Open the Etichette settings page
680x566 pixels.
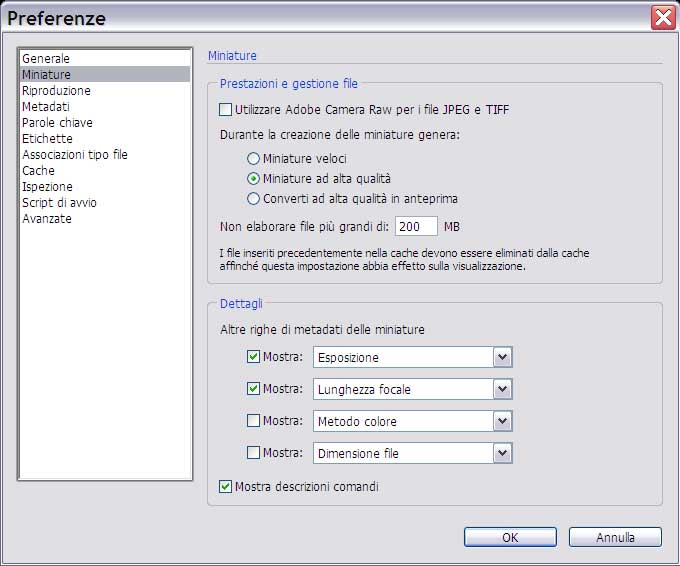click(47, 139)
